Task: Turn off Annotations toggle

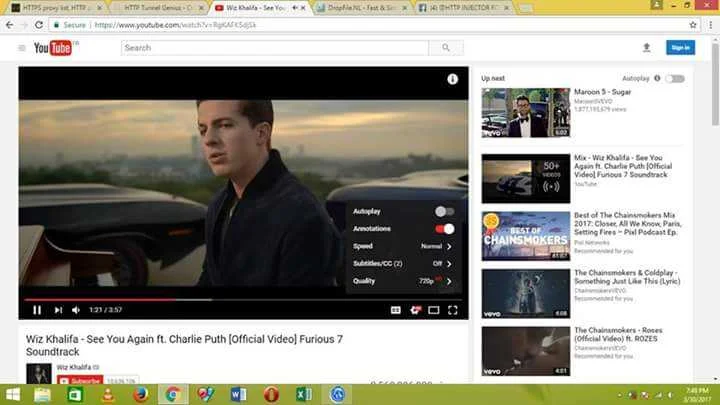Action: click(x=444, y=229)
